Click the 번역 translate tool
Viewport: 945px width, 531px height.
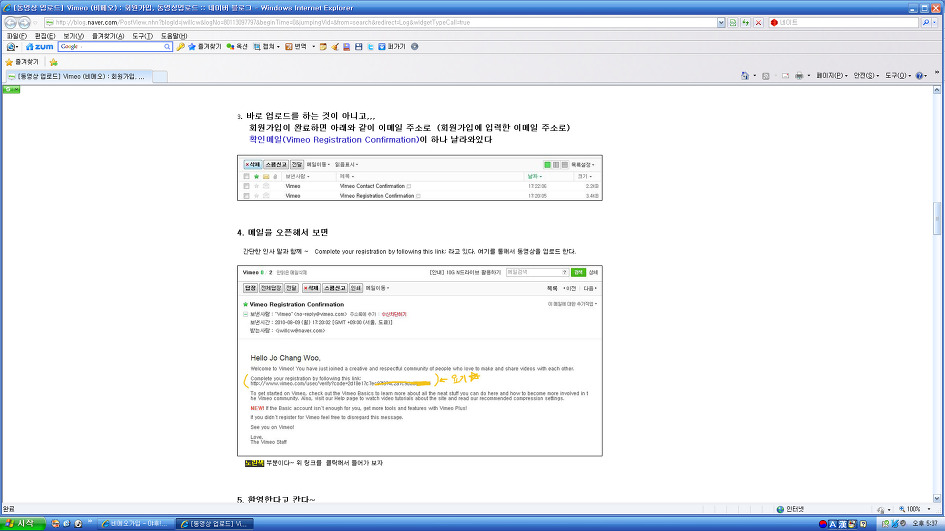tap(296, 46)
